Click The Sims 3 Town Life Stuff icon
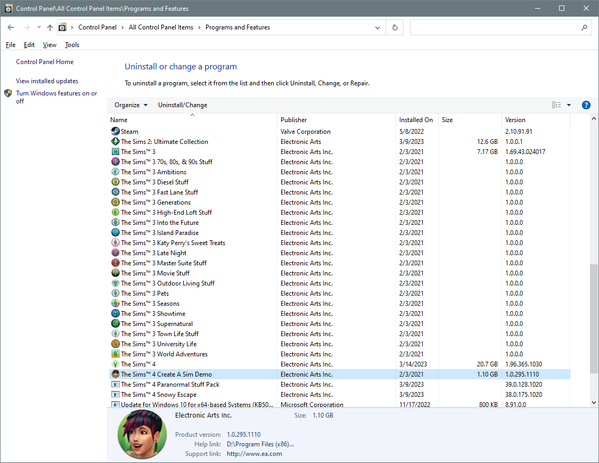Image resolution: width=599 pixels, height=463 pixels. [x=115, y=334]
